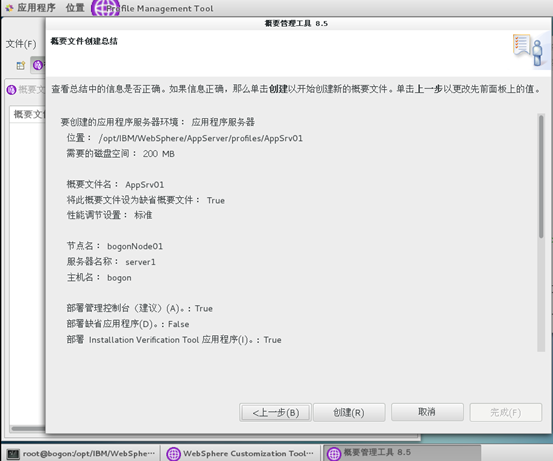Click the applications menu foot icon
The height and width of the screenshot is (461, 553).
[x=9, y=8]
